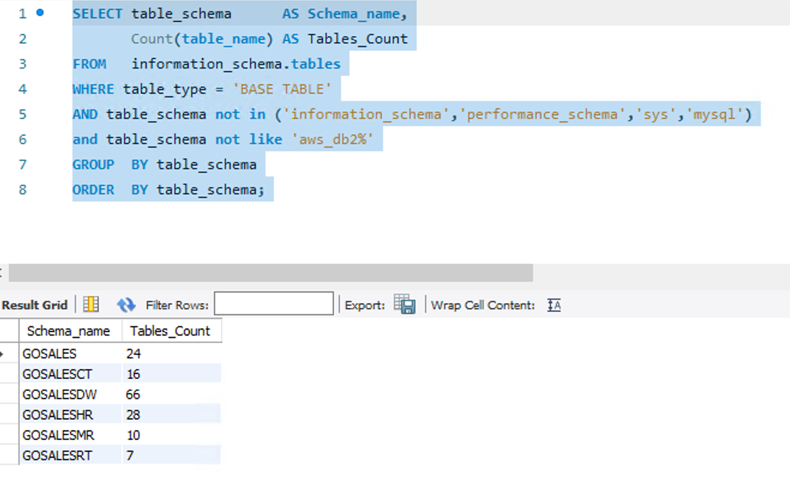
Task: Click the tables count cell showing 66
Action: coord(170,394)
